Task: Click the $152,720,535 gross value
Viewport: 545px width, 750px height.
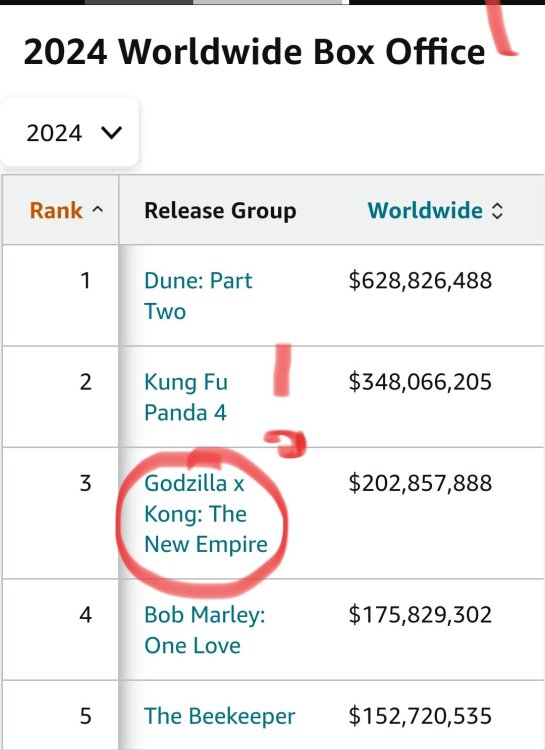Action: pyautogui.click(x=420, y=716)
